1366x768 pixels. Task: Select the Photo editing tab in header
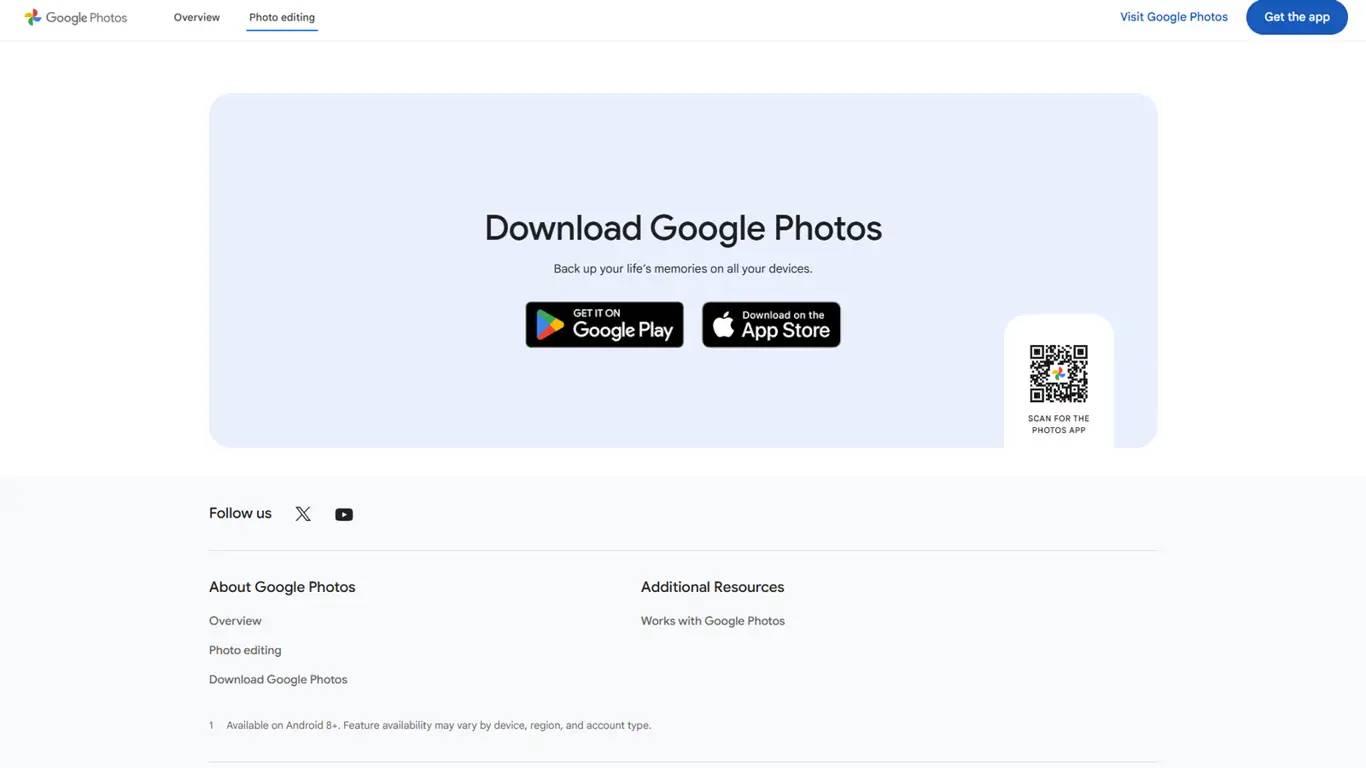(282, 17)
